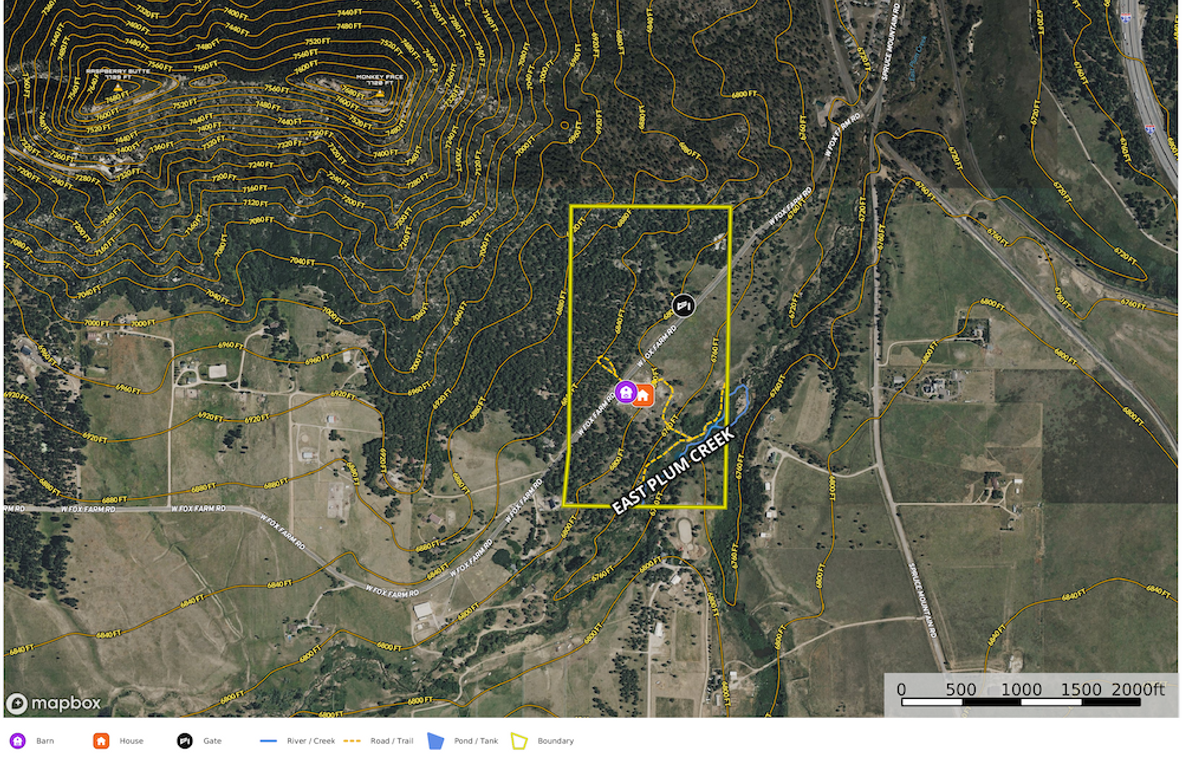Click the black Gate marker near W Fox Farm Rd
The height and width of the screenshot is (772, 1182).
tap(684, 304)
